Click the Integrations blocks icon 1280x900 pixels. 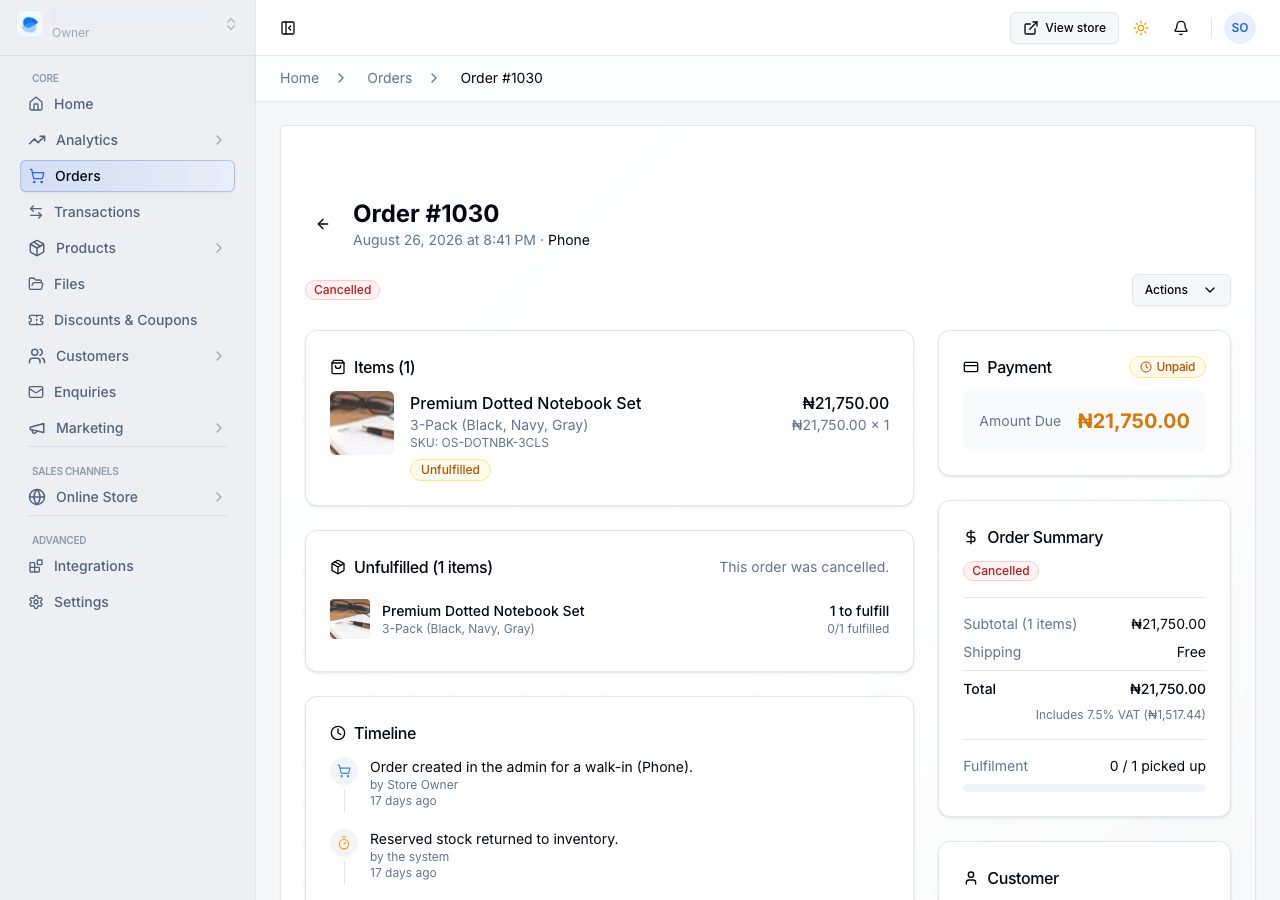pyautogui.click(x=36, y=566)
